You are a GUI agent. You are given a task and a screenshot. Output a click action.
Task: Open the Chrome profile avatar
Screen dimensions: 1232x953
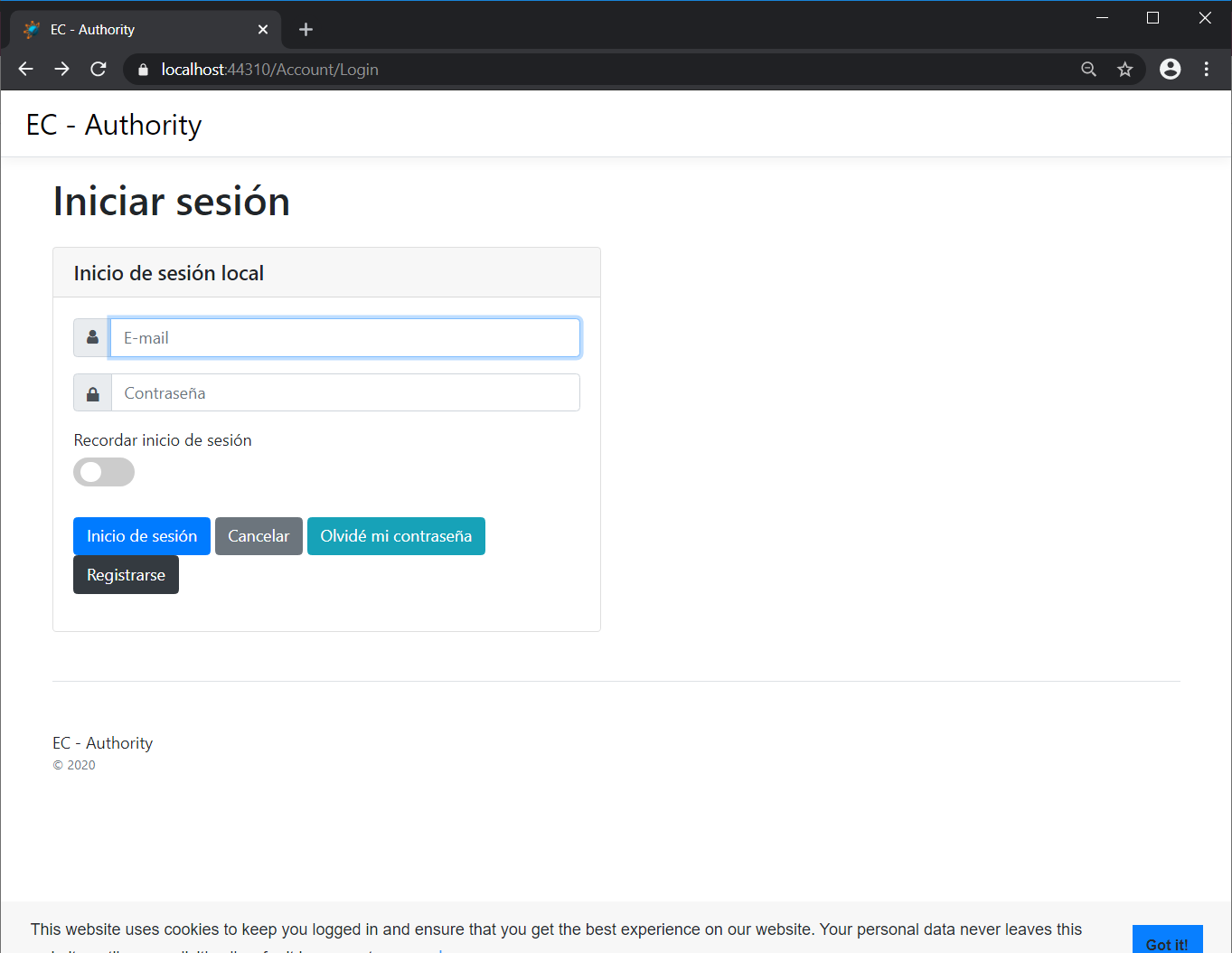click(1170, 69)
